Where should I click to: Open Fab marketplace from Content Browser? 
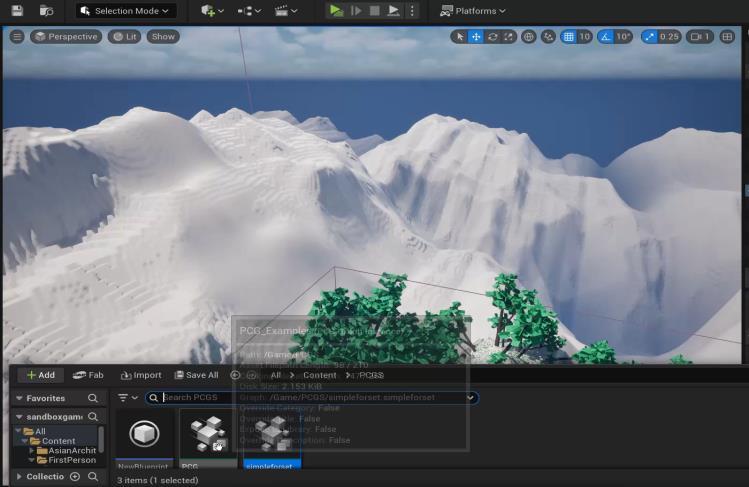coord(88,375)
